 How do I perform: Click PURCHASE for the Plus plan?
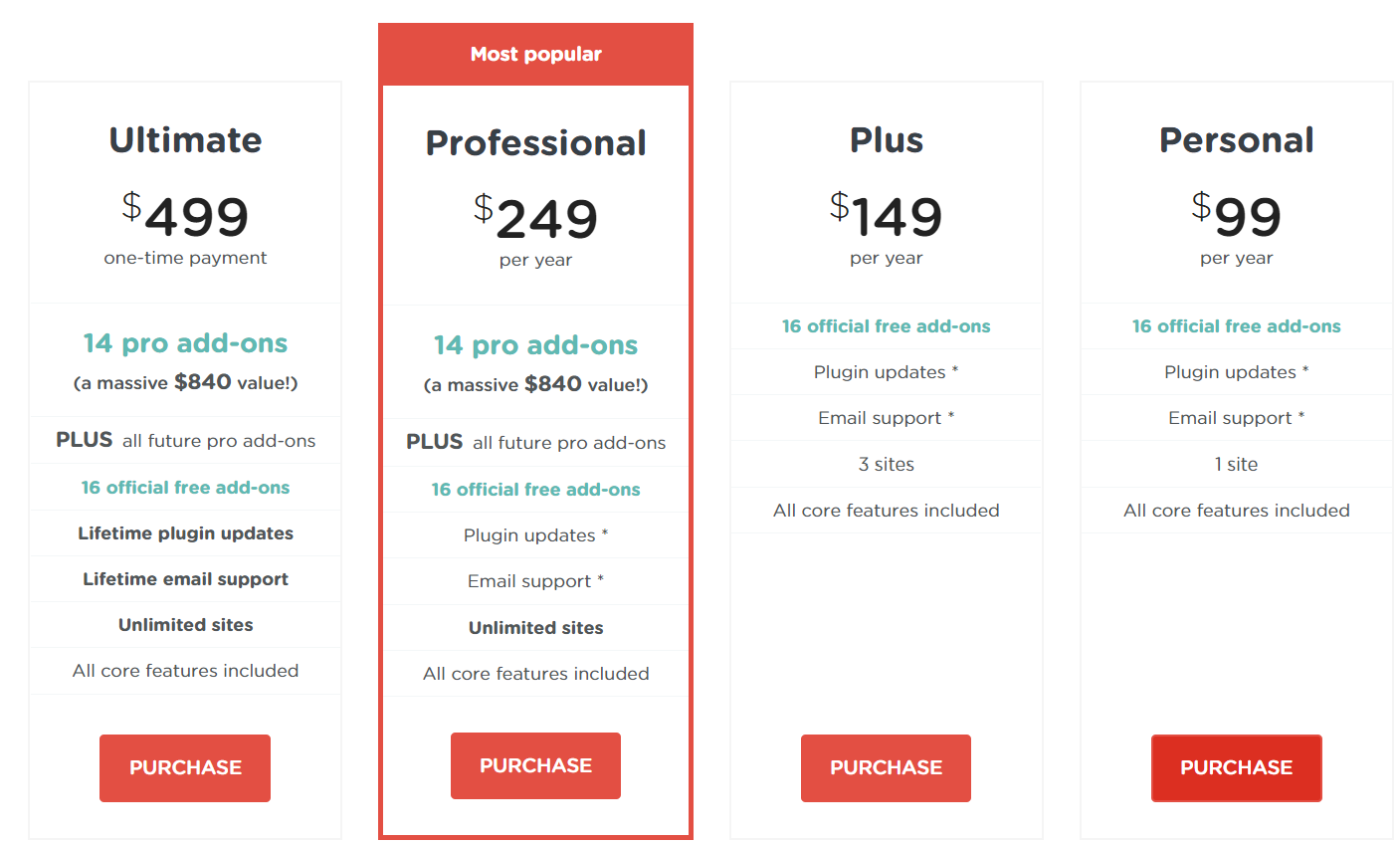pos(886,767)
